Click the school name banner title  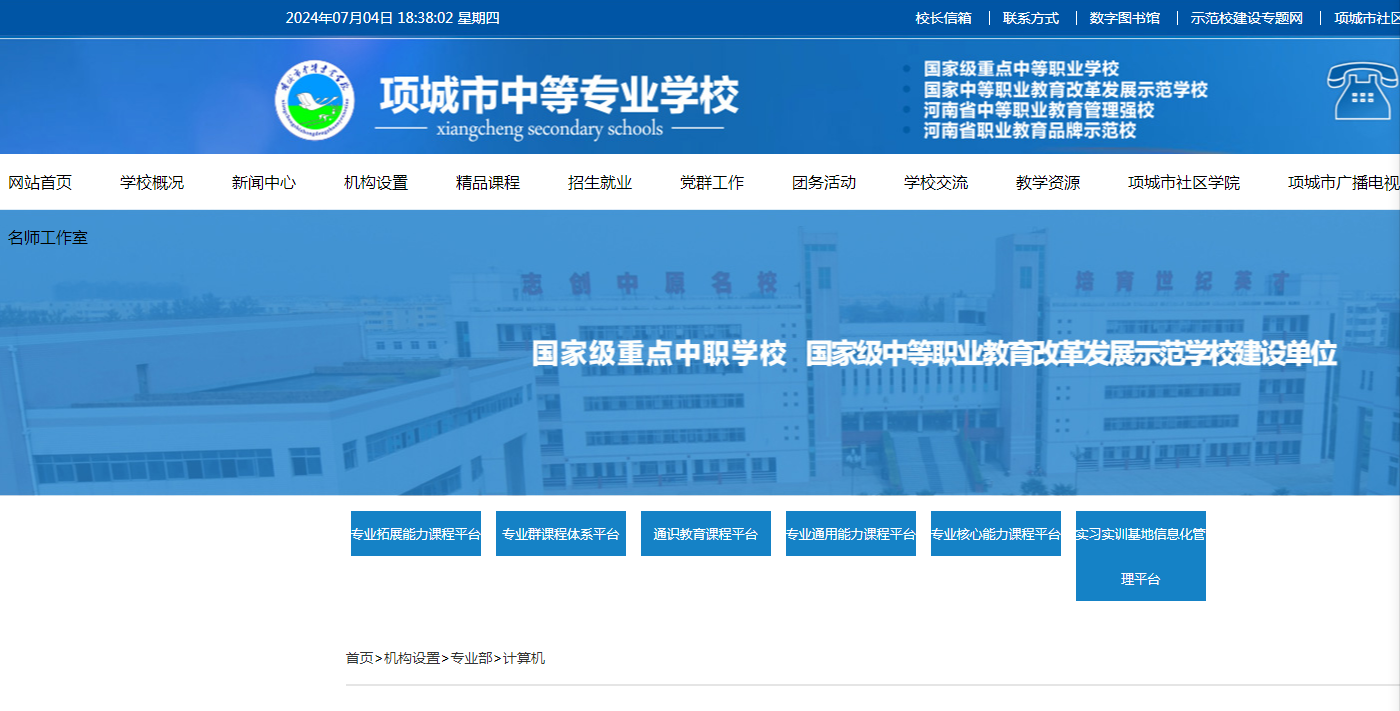point(558,98)
